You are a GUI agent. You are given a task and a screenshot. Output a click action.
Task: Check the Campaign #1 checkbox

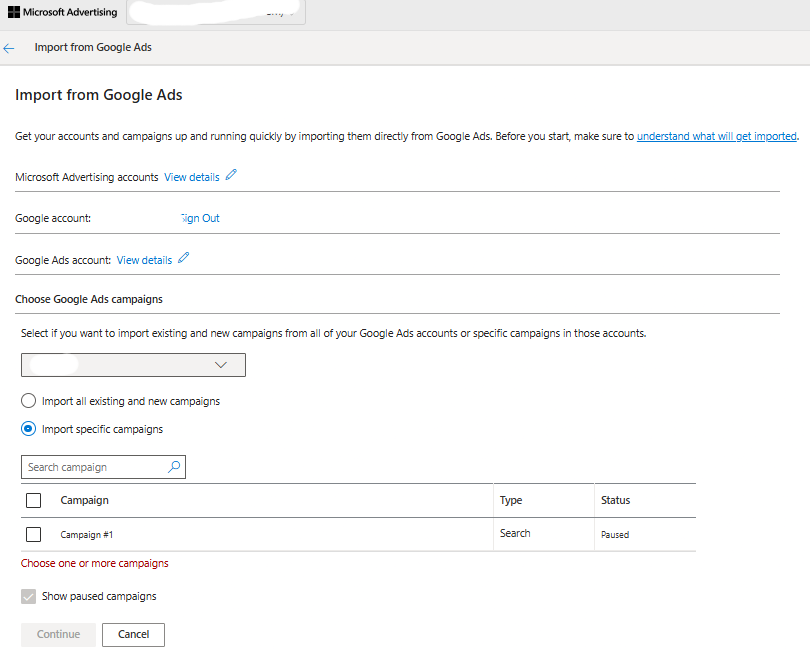(x=34, y=534)
